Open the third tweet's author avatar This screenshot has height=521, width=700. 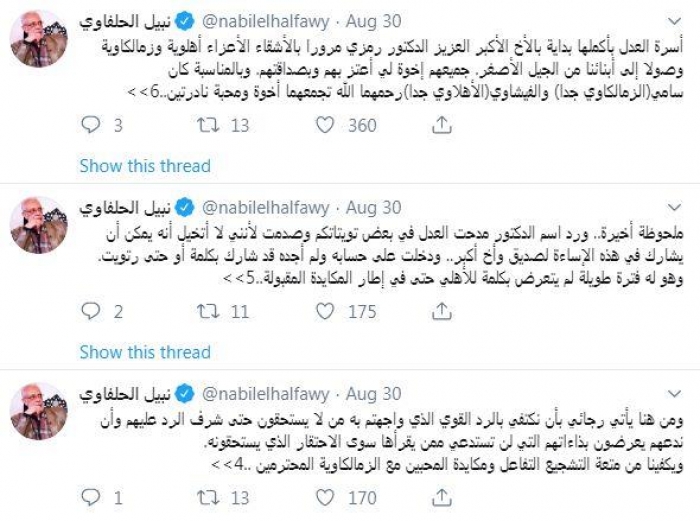[x=38, y=410]
